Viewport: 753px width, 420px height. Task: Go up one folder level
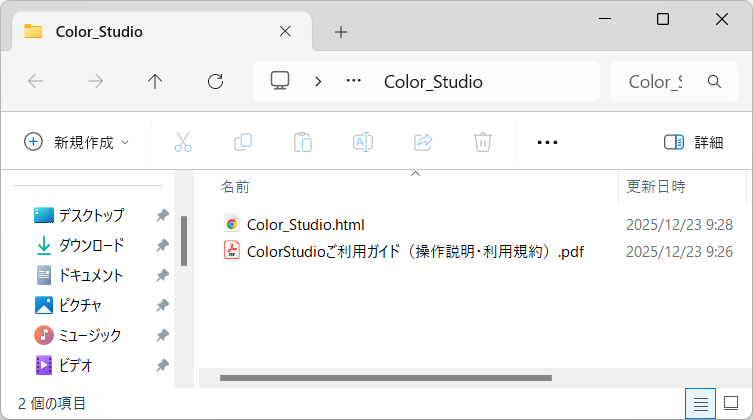click(155, 82)
